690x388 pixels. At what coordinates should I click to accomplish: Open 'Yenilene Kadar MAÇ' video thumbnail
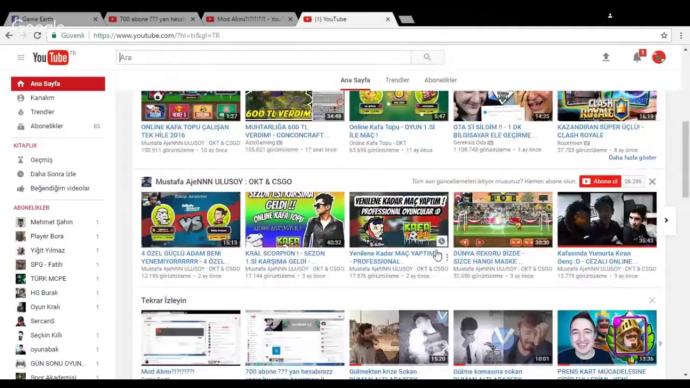click(x=399, y=220)
